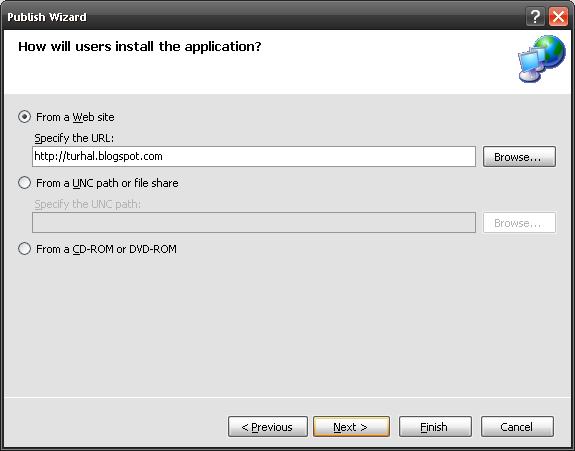The image size is (575, 451).
Task: Choose the UNC path or file share radio button
Action: (x=25, y=183)
